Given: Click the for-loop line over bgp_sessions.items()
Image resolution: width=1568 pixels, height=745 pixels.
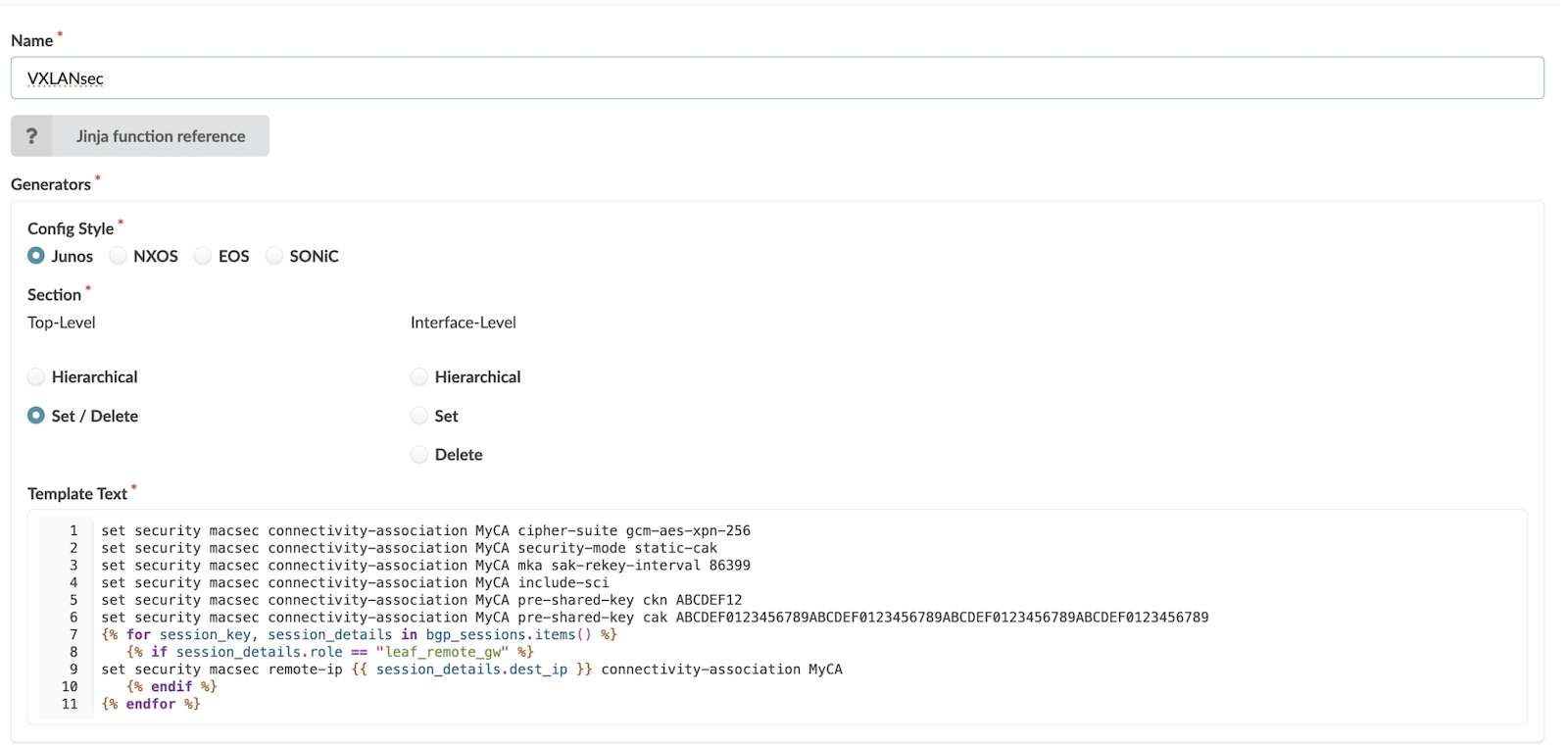Looking at the screenshot, I should click(x=359, y=635).
